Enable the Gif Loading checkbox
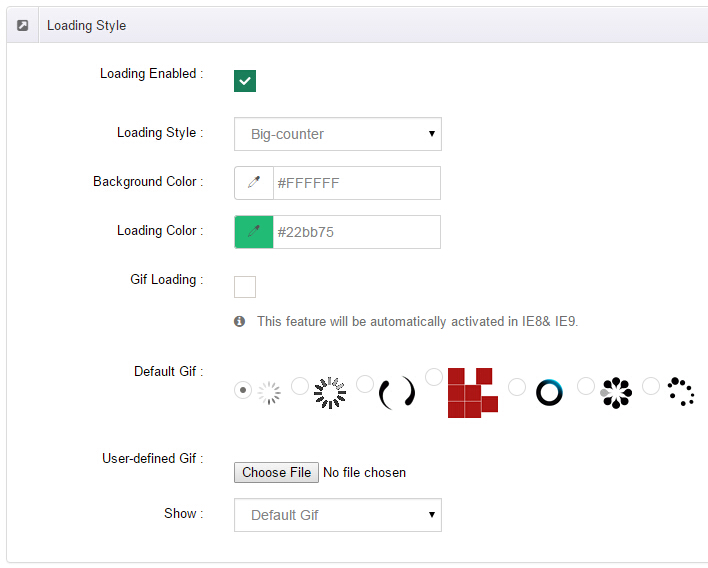 [245, 287]
